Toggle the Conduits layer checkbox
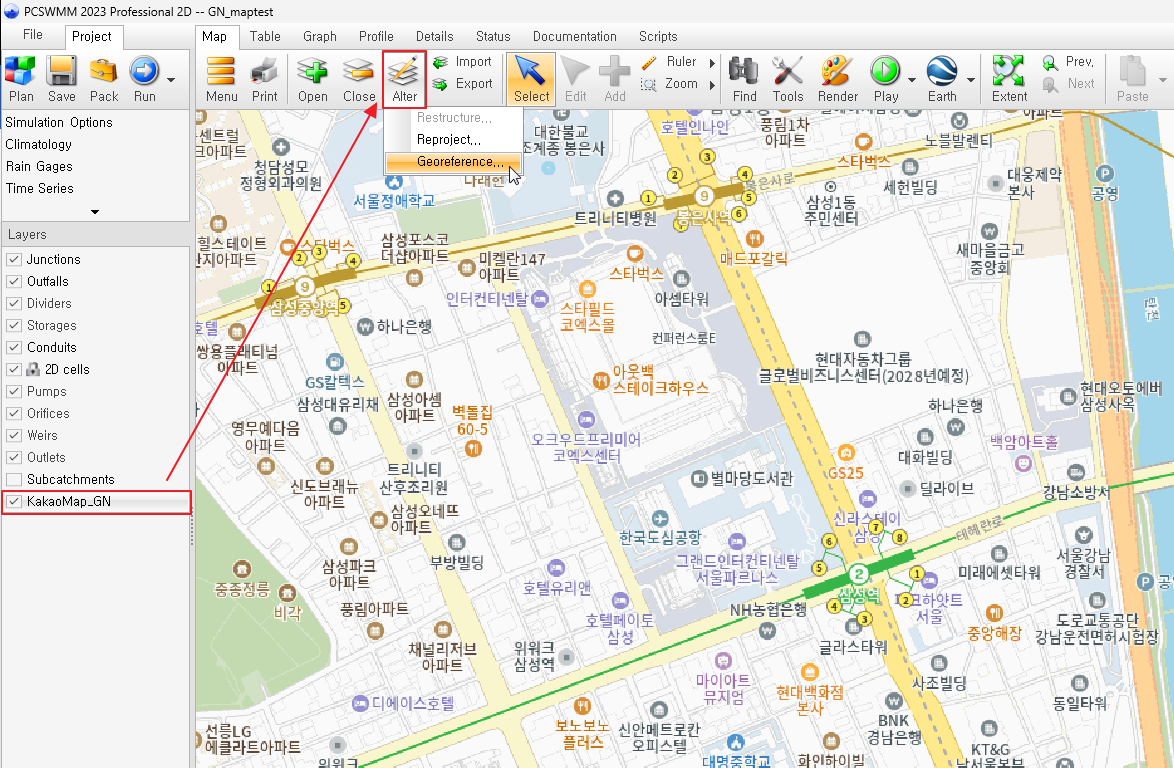 tap(13, 347)
